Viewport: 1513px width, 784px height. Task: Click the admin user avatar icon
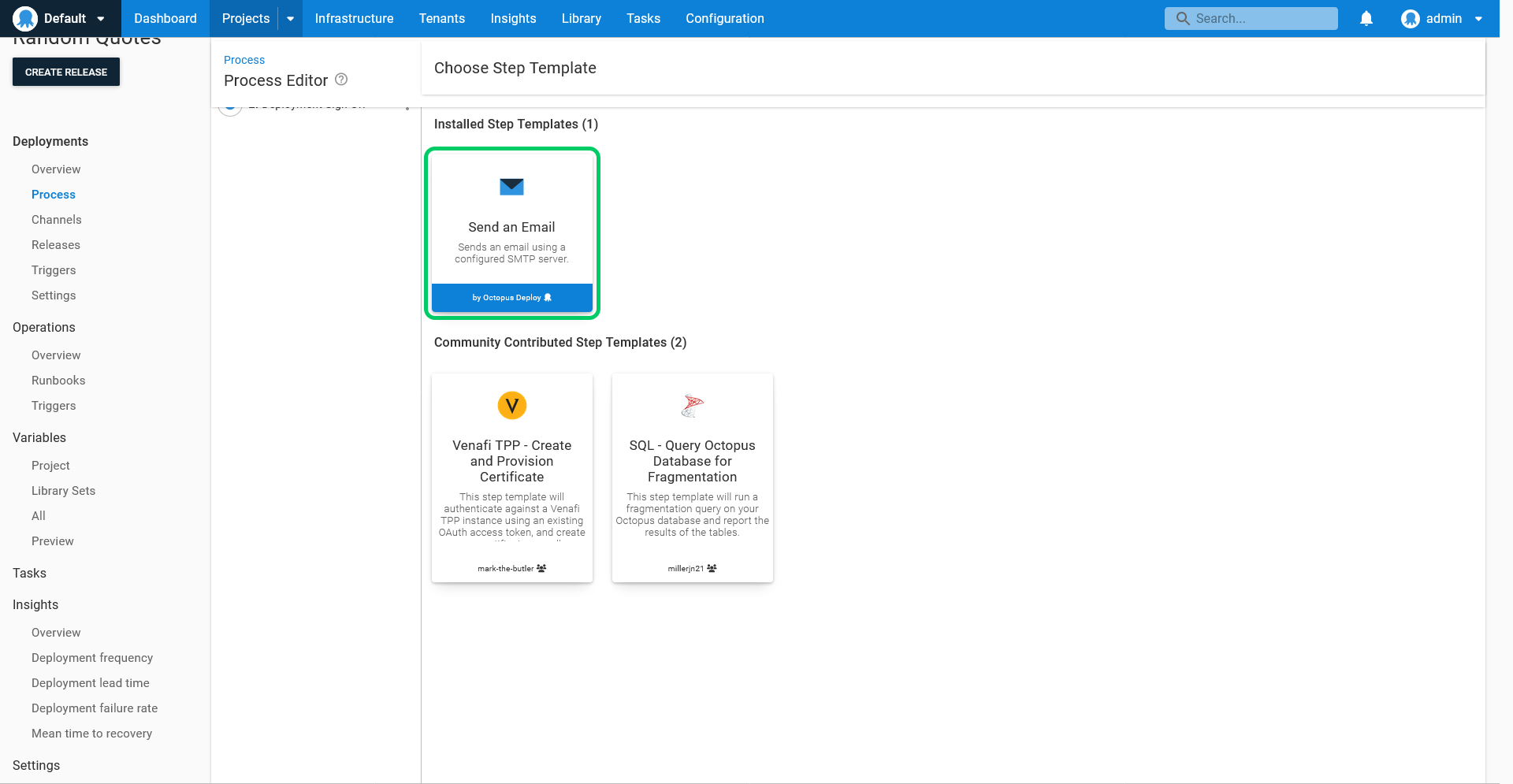click(1411, 18)
